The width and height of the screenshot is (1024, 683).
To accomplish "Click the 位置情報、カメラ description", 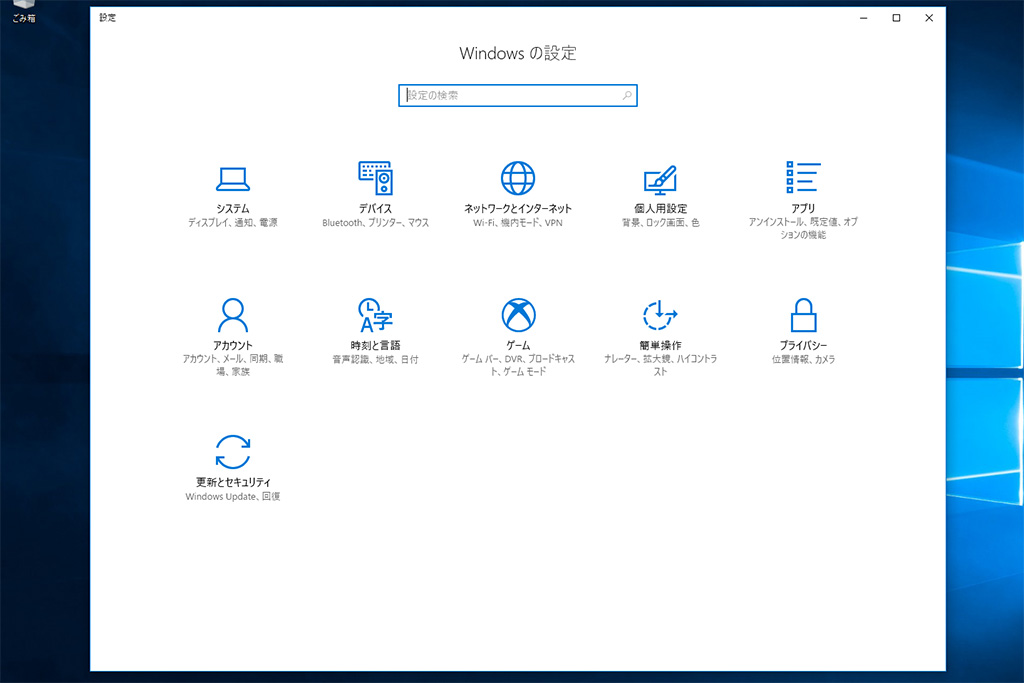I will (803, 359).
